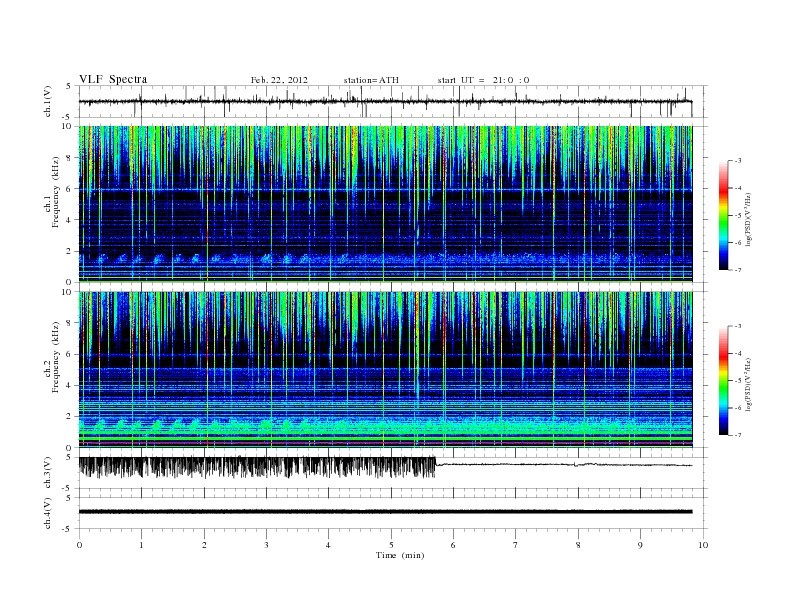Viewport: 792px width, 612px height.
Task: Click the "ch.3(V)" axis label
Action: click(47, 473)
